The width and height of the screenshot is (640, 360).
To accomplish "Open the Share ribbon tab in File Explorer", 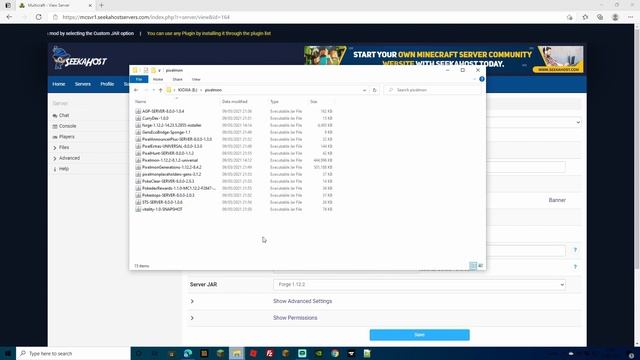I will tap(178, 79).
